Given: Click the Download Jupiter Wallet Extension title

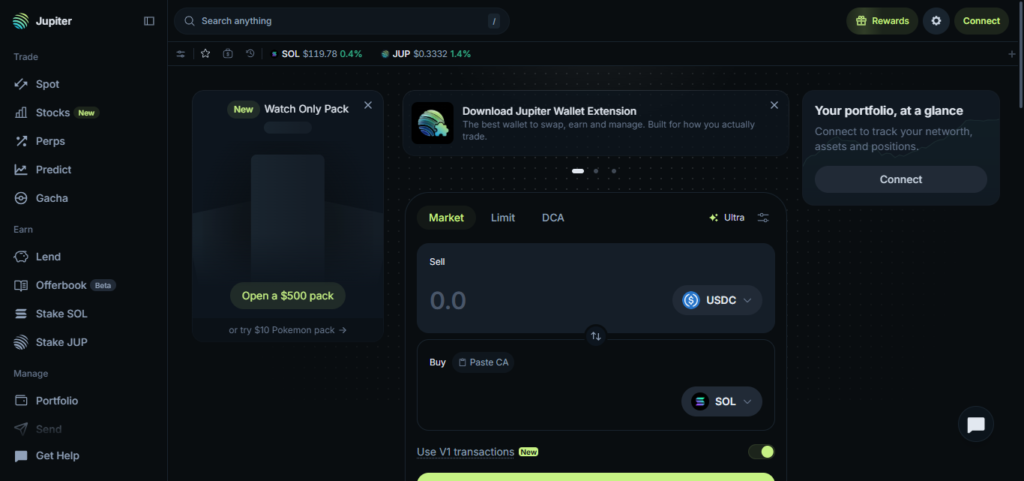Looking at the screenshot, I should click(549, 111).
